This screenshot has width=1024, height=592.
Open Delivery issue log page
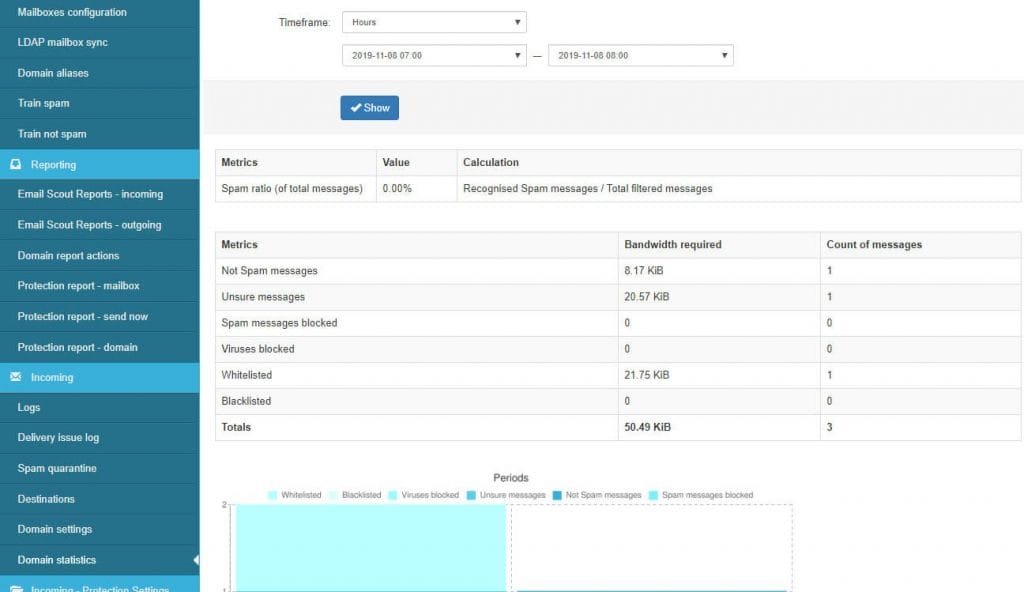(x=58, y=438)
